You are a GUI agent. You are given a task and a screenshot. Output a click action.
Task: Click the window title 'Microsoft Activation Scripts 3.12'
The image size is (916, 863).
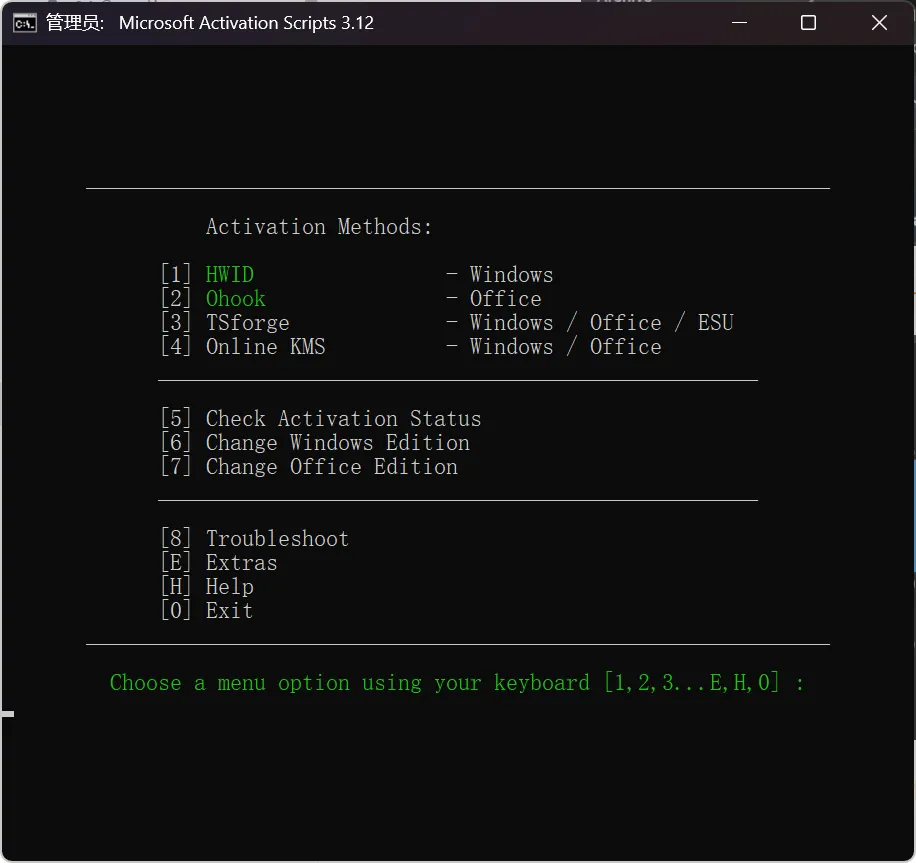246,23
